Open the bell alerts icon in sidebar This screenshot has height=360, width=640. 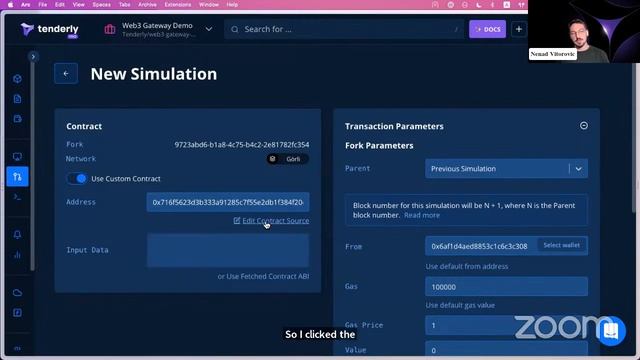[17, 235]
